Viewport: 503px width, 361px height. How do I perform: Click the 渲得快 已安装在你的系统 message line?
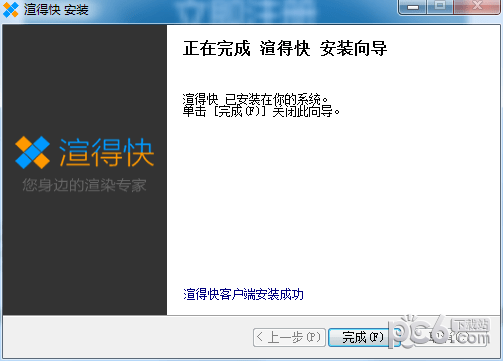(255, 99)
